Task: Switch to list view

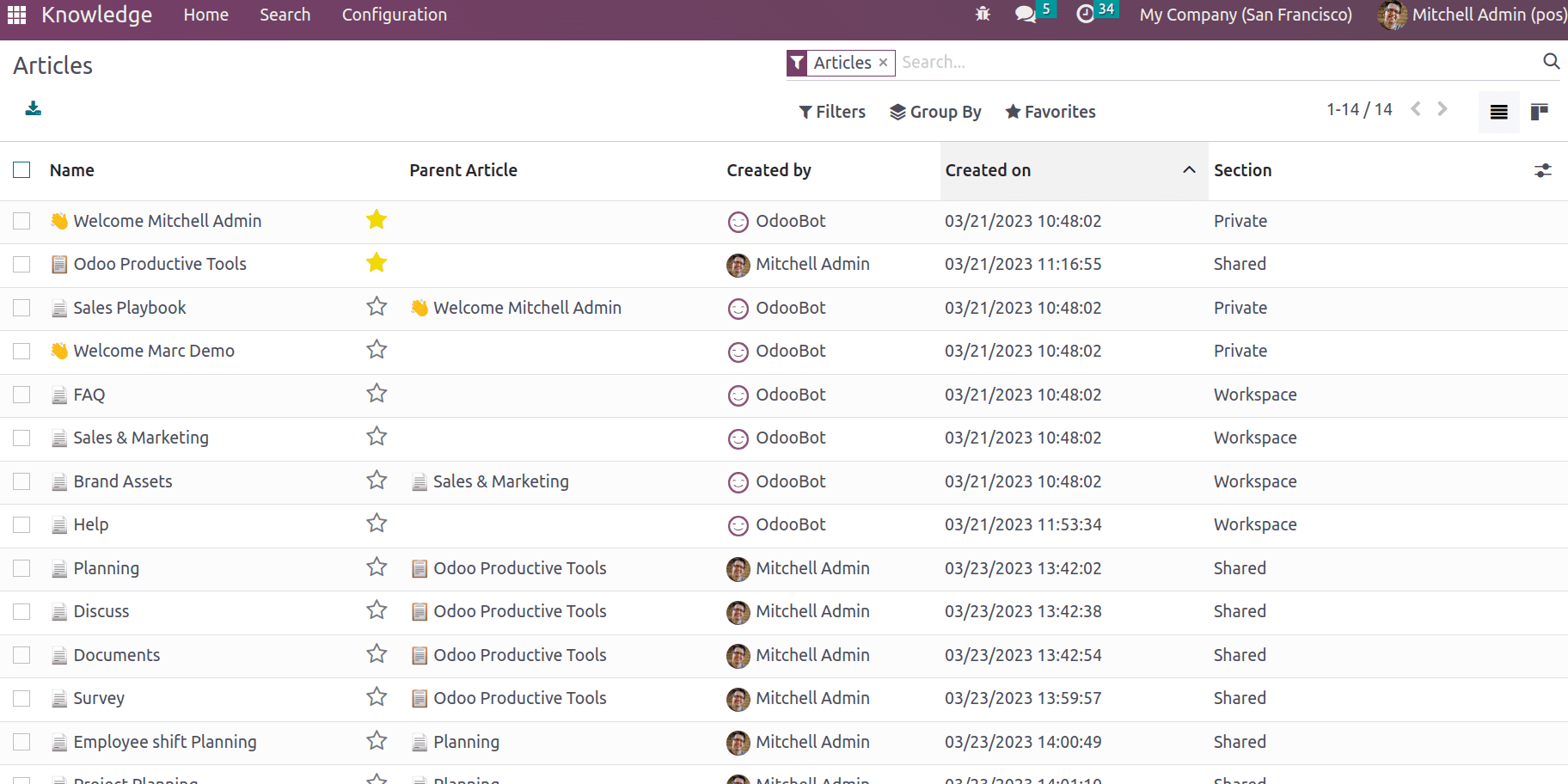Action: click(1498, 112)
